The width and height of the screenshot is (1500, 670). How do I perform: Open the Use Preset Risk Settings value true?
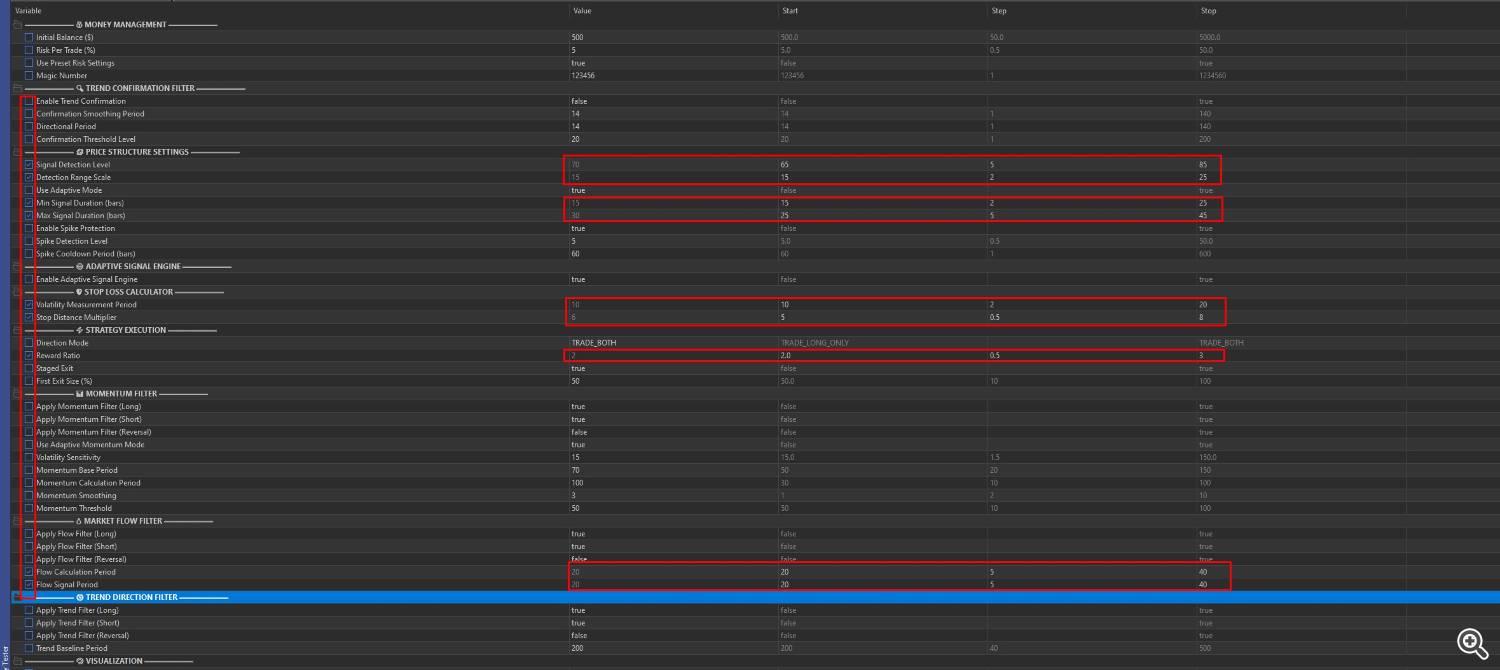pyautogui.click(x=578, y=63)
